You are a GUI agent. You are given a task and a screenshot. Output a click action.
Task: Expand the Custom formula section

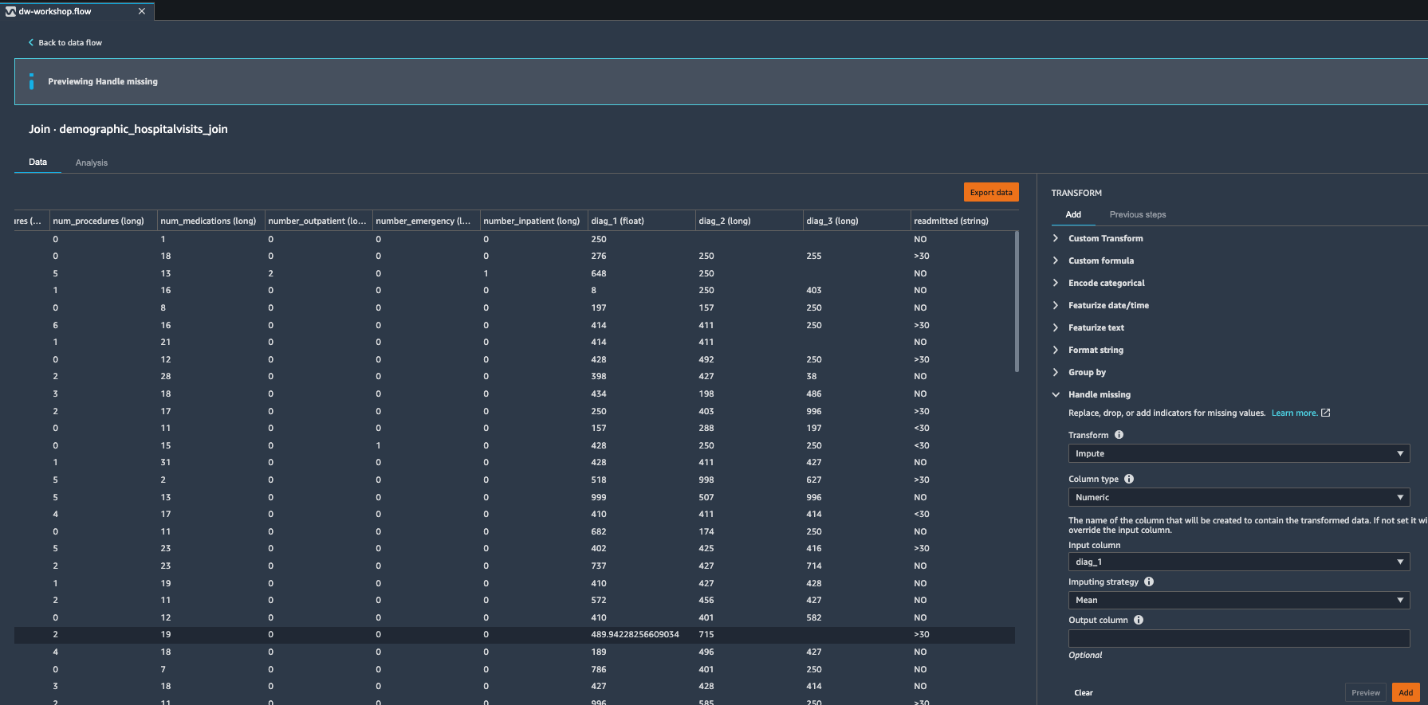click(x=1100, y=261)
